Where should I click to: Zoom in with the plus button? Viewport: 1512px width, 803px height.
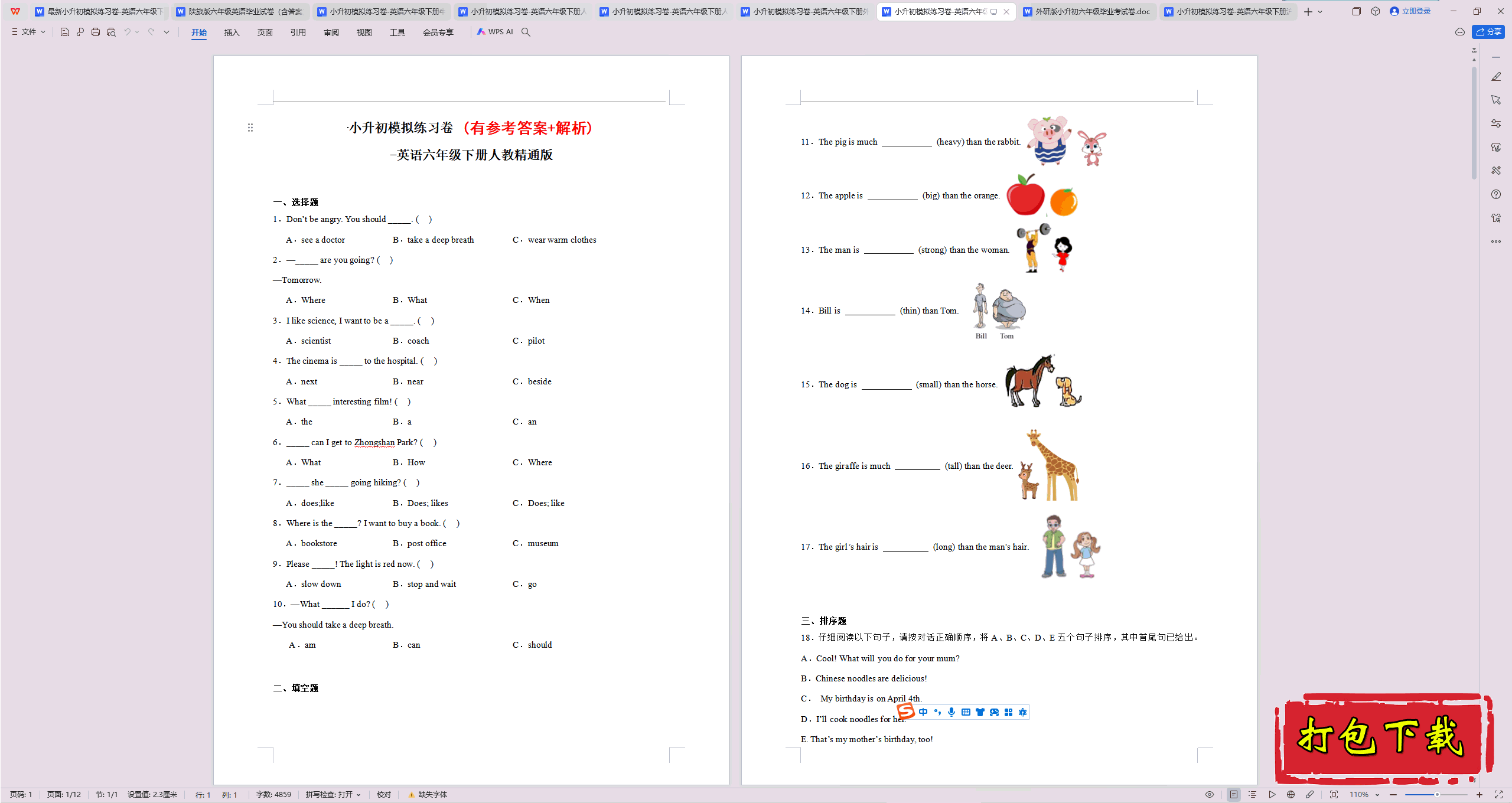1480,795
